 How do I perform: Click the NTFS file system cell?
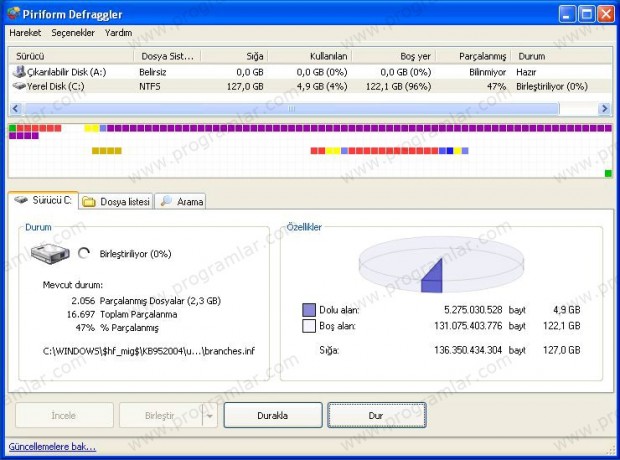coord(149,86)
